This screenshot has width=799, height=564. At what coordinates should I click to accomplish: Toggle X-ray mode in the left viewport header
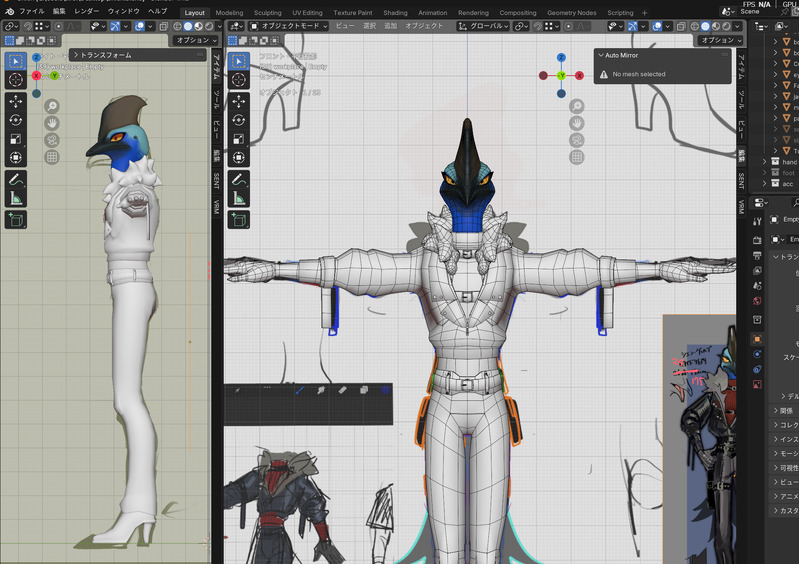point(166,26)
